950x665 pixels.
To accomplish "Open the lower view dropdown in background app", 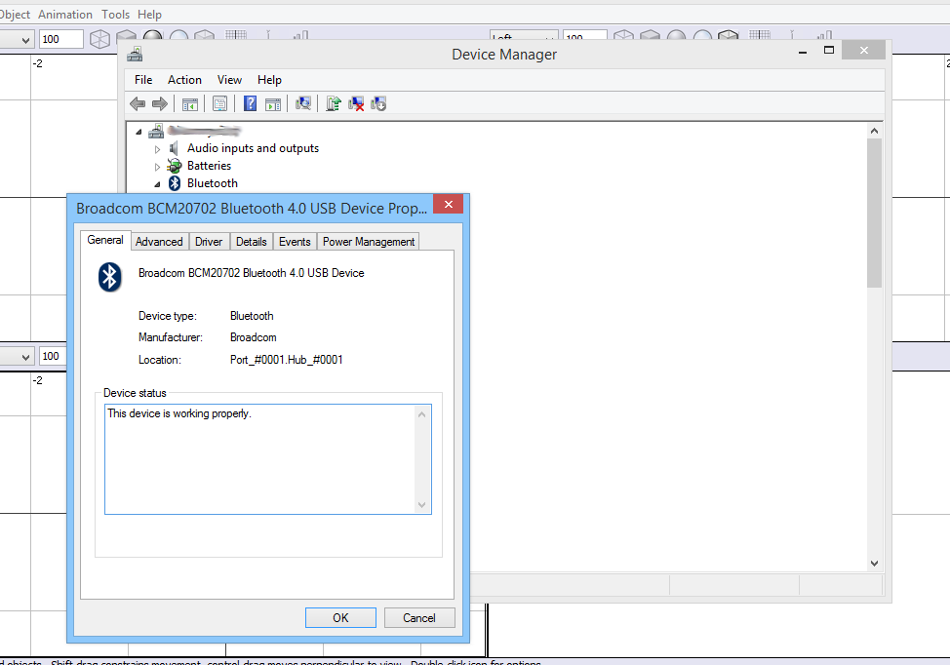I will pyautogui.click(x=25, y=357).
